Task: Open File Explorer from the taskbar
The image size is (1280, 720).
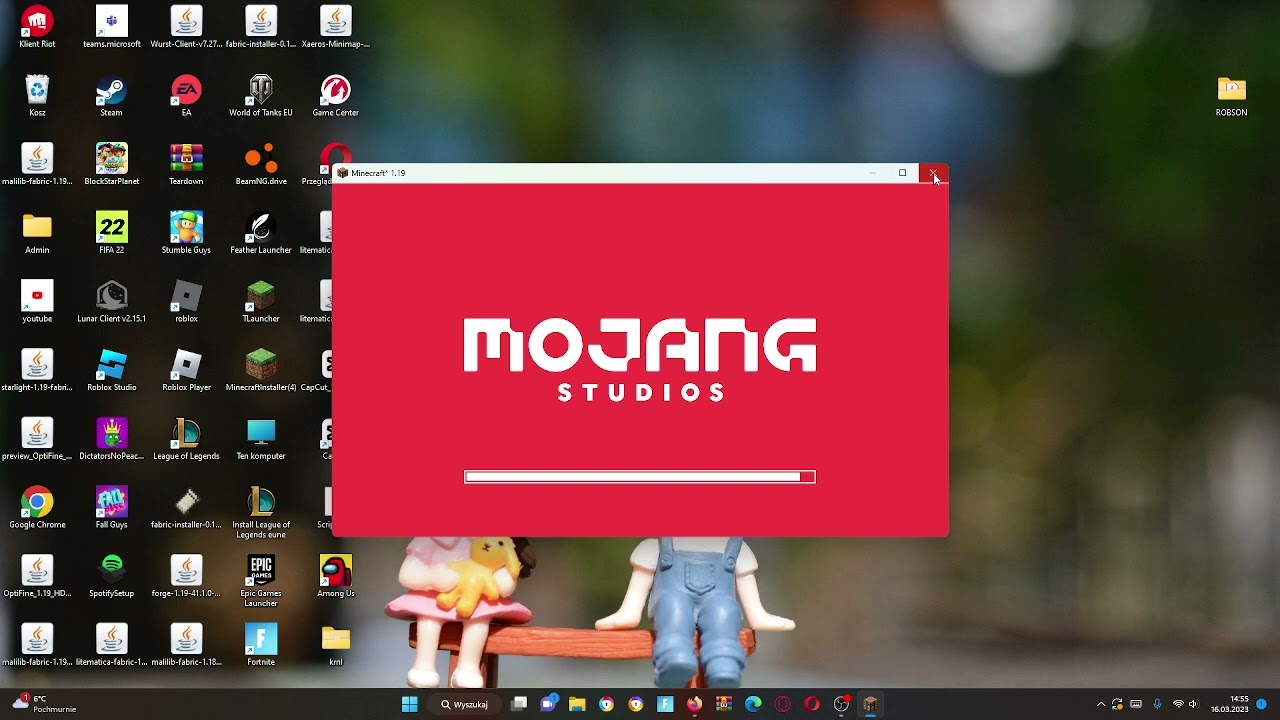Action: 577,704
